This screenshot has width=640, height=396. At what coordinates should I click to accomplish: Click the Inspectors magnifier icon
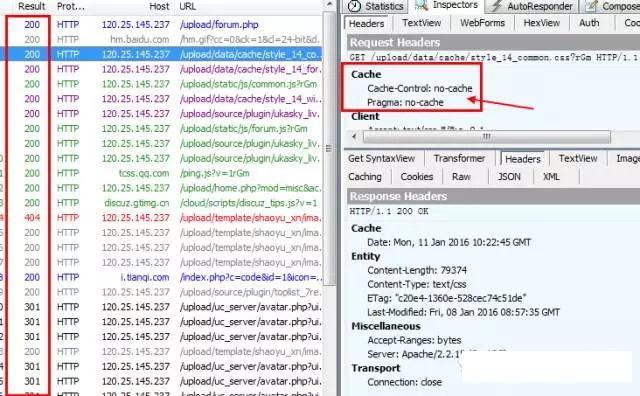pyautogui.click(x=421, y=5)
